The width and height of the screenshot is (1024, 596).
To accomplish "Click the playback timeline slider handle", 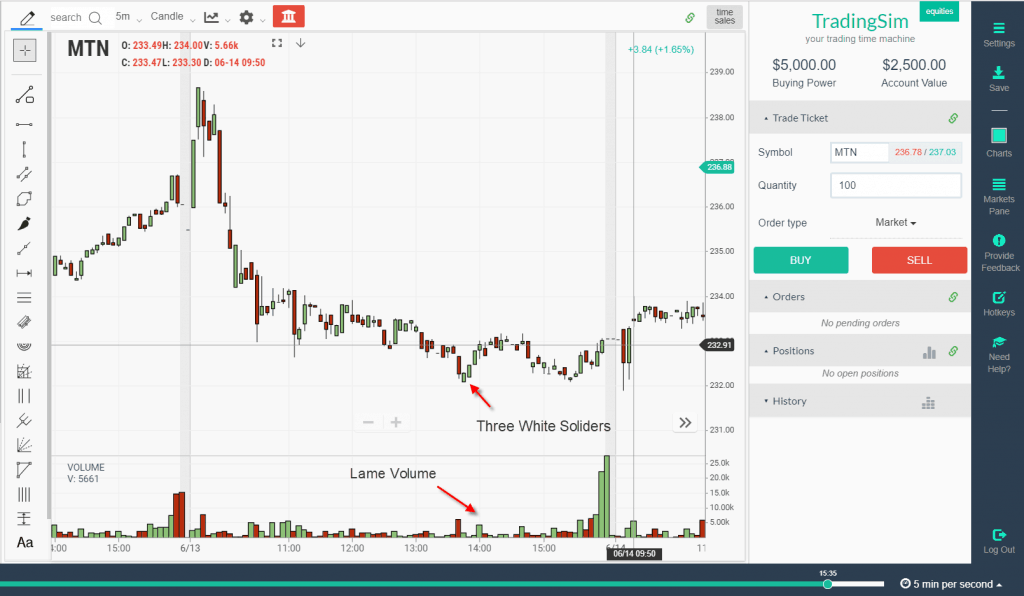I will [827, 584].
